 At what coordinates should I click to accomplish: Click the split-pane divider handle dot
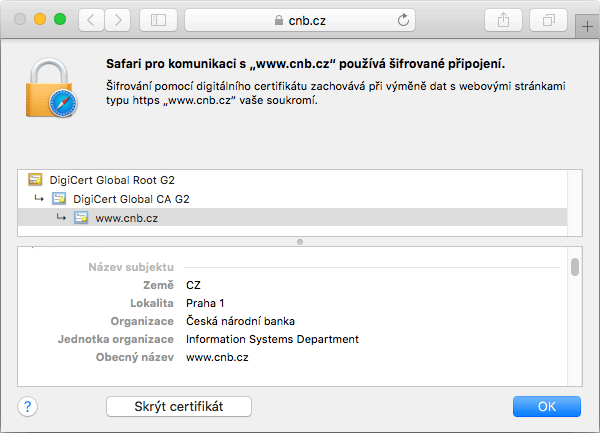click(x=300, y=242)
